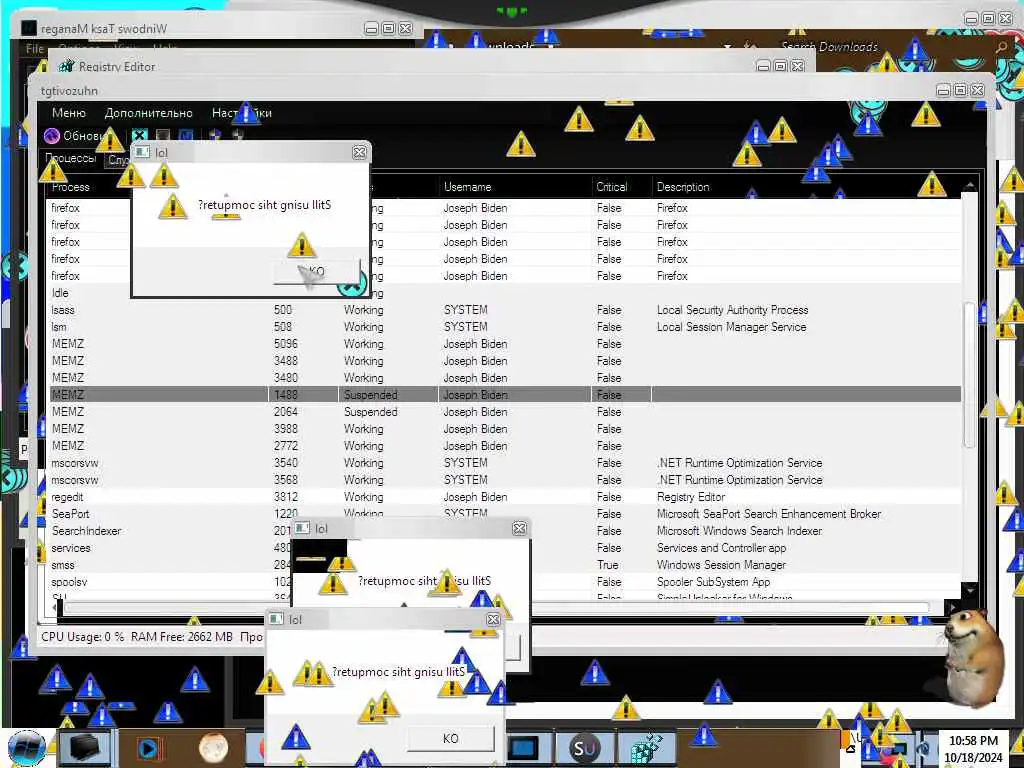Select the suspended MEMZ row with PID 1488

pyautogui.click(x=505, y=394)
